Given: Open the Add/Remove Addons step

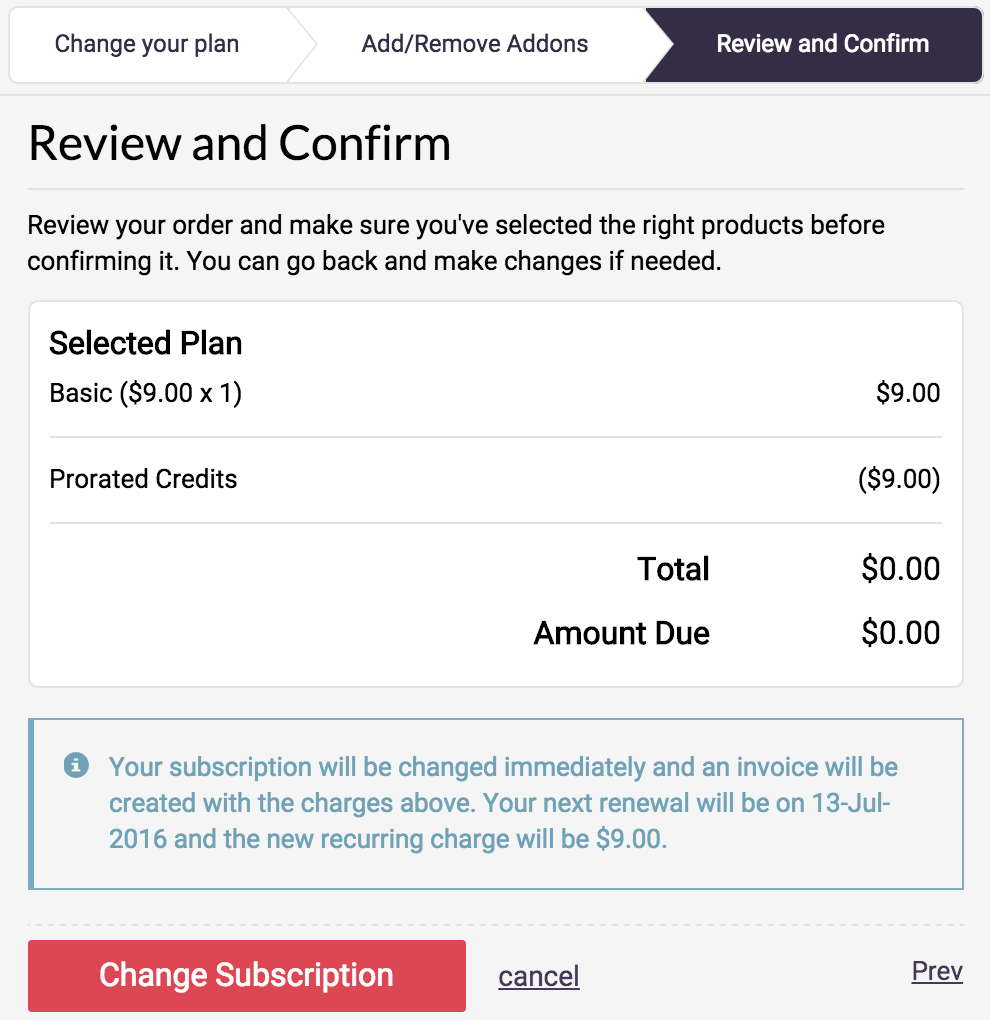Looking at the screenshot, I should [x=475, y=44].
